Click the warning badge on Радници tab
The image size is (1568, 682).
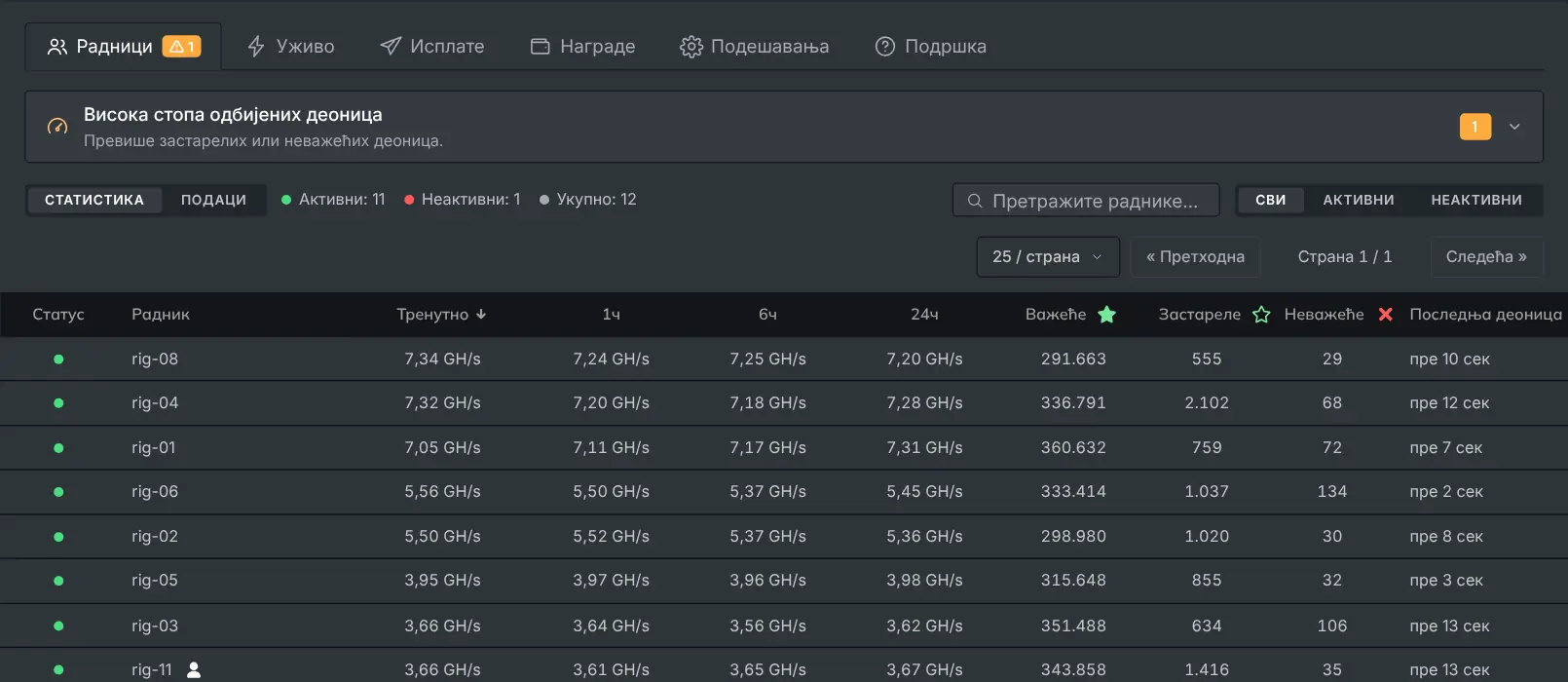(181, 47)
